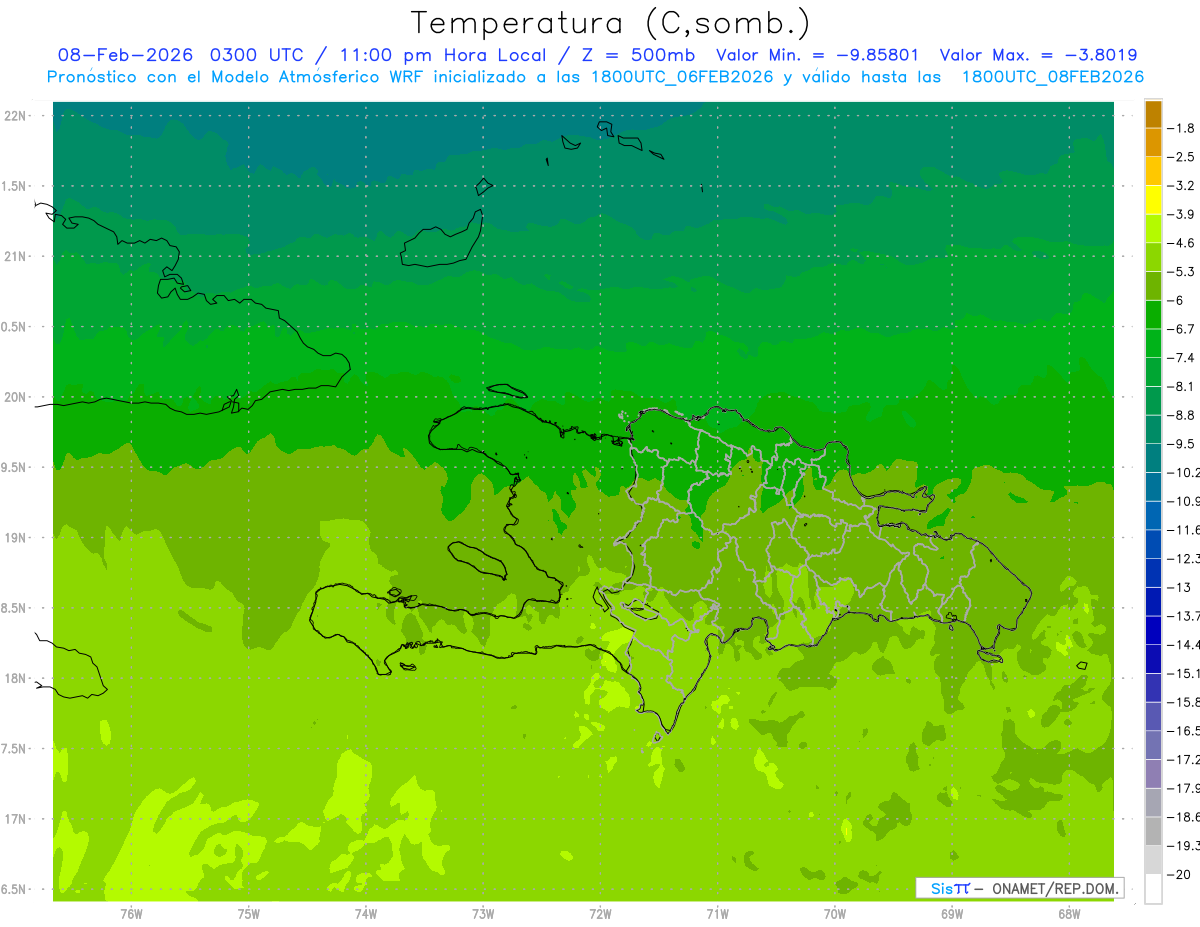Click the "-5.3" legend value
The height and width of the screenshot is (927, 1200).
point(1181,271)
